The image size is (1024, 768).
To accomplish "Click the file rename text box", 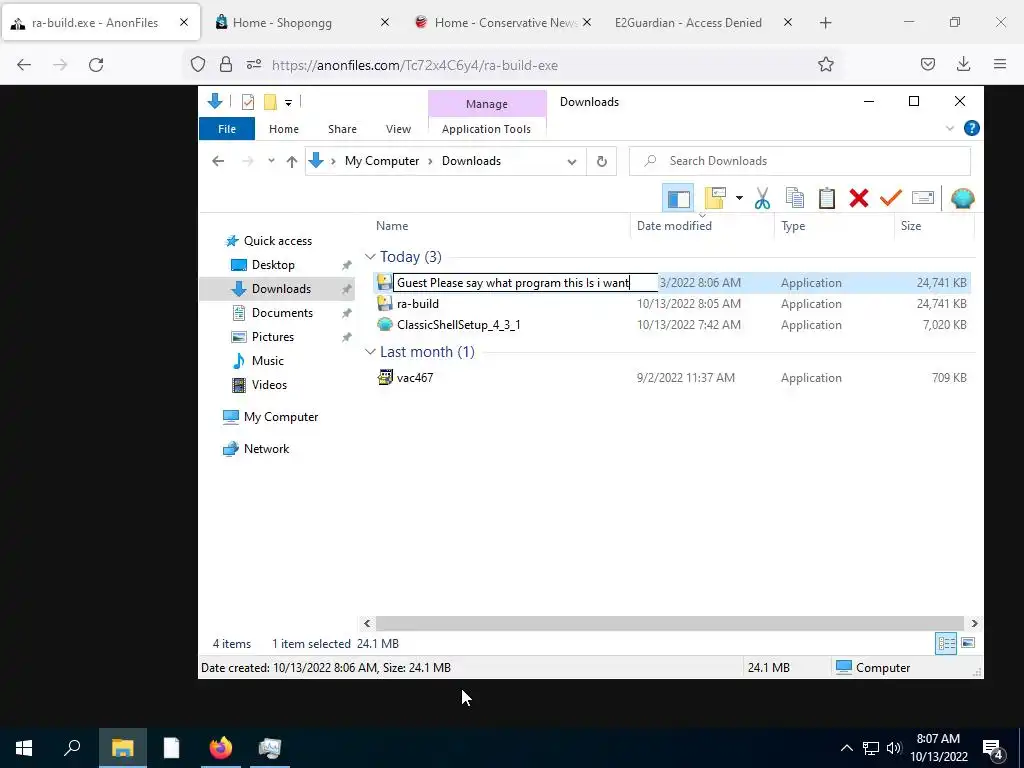I will pyautogui.click(x=525, y=283).
